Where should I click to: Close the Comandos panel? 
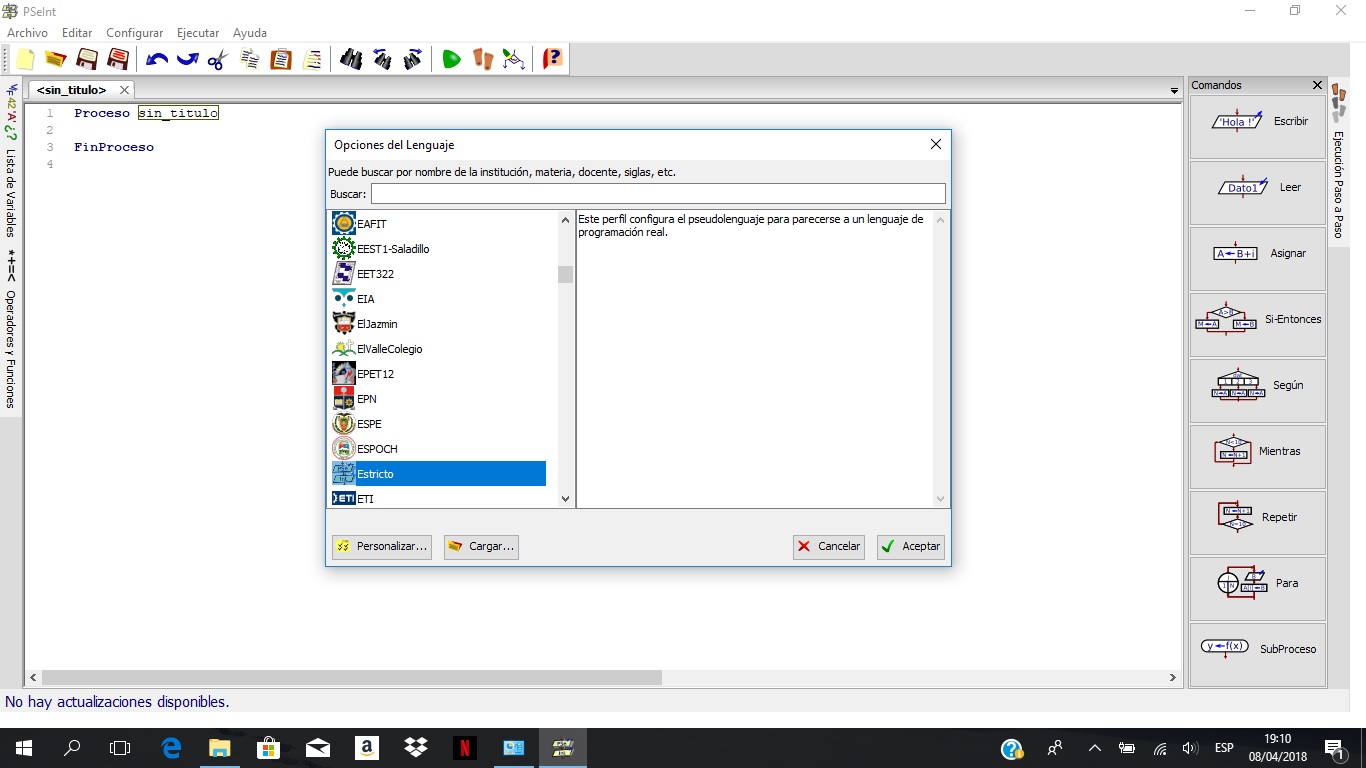click(x=1317, y=85)
